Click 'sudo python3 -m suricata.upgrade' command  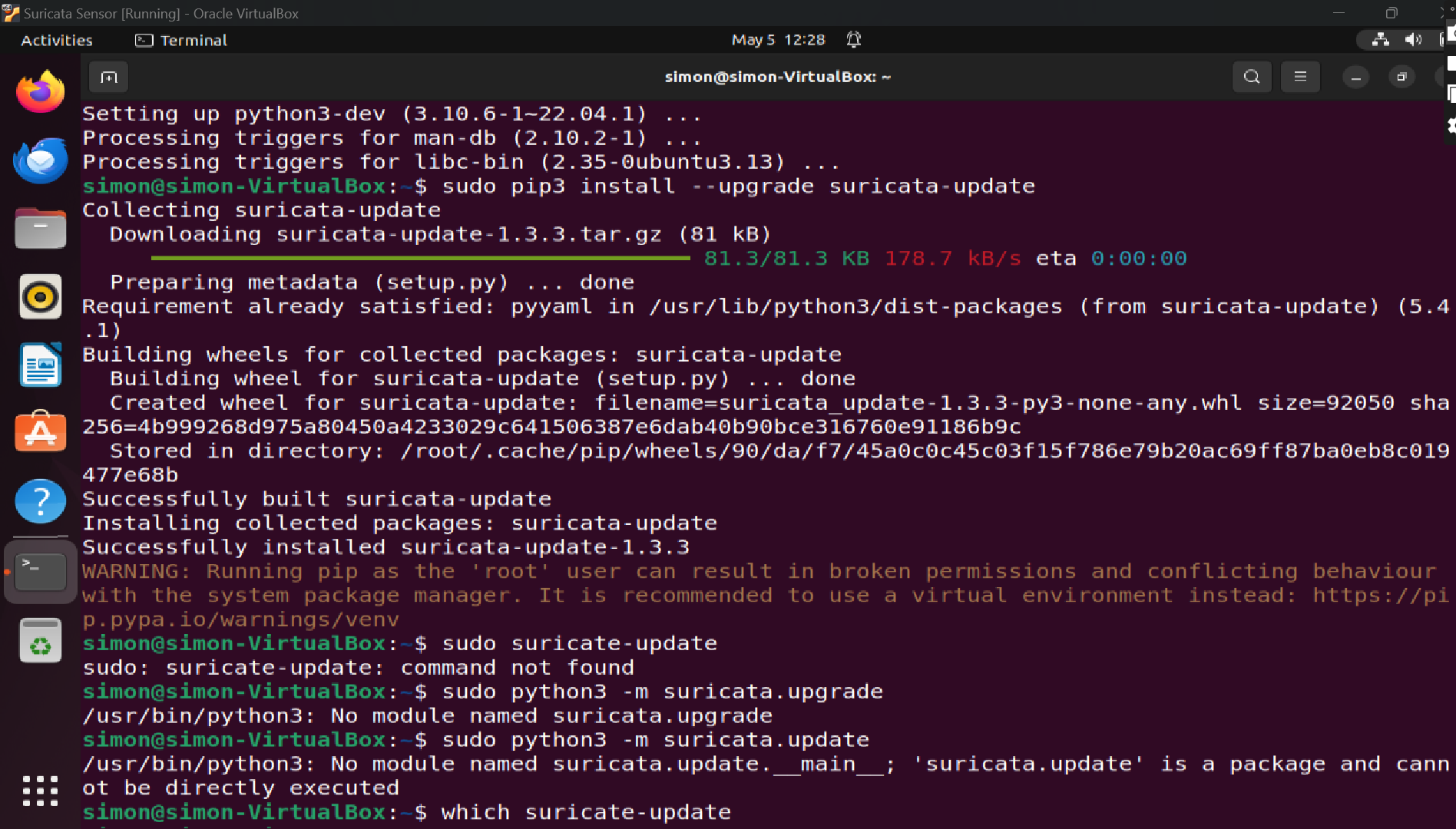(662, 692)
